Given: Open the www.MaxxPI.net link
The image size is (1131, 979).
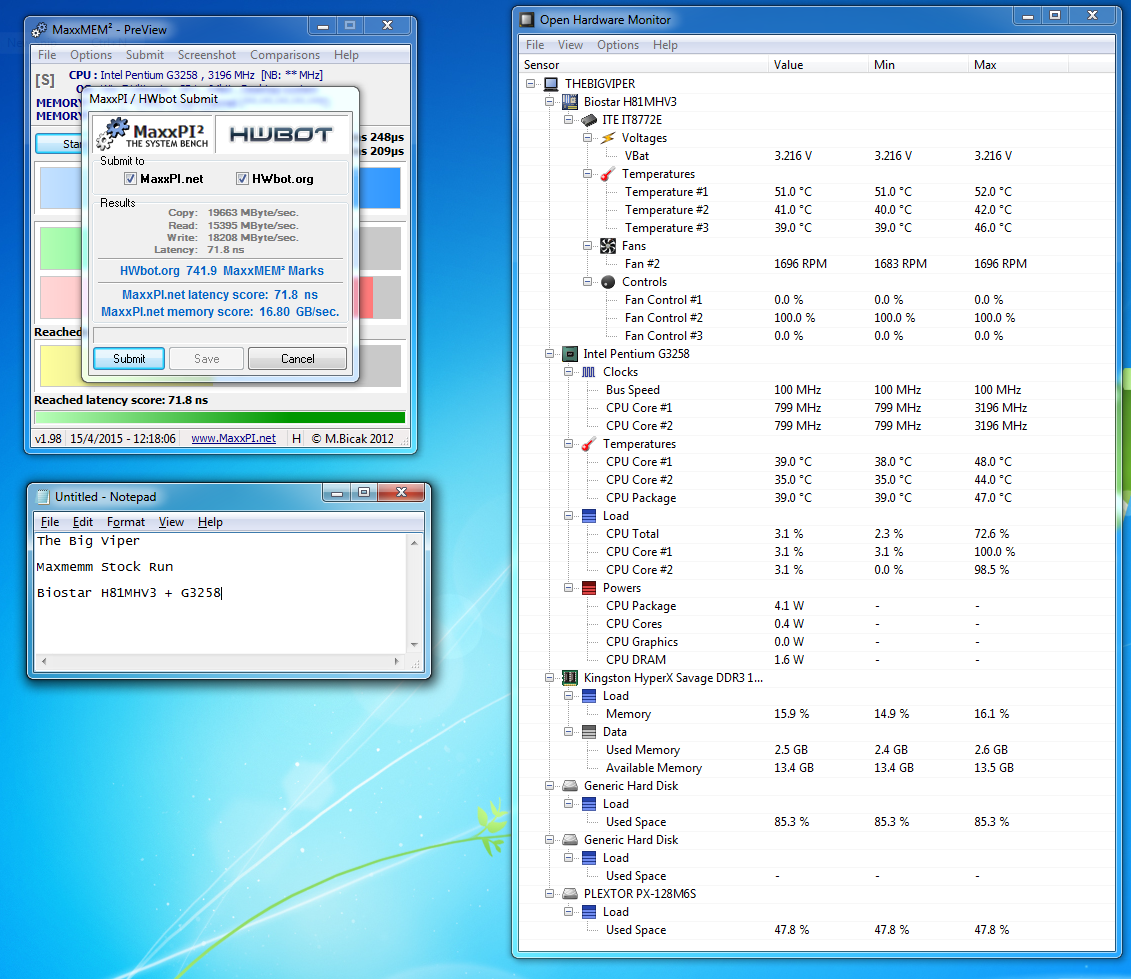Looking at the screenshot, I should [x=233, y=438].
